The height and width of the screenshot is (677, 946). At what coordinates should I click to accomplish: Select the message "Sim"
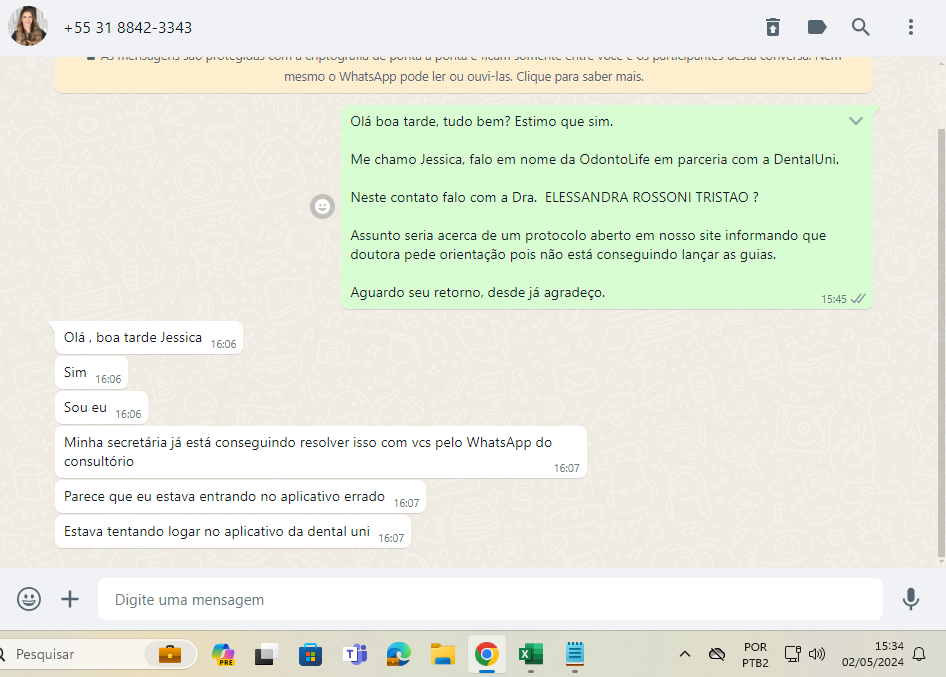(x=91, y=373)
